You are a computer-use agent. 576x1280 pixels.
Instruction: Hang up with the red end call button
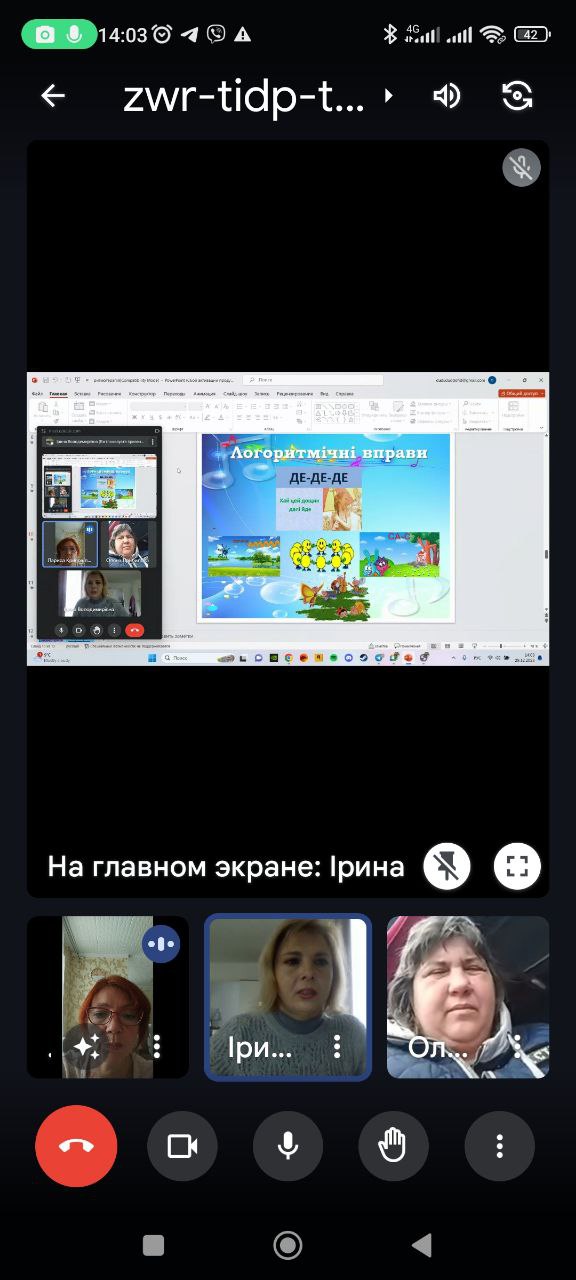pyautogui.click(x=76, y=1146)
